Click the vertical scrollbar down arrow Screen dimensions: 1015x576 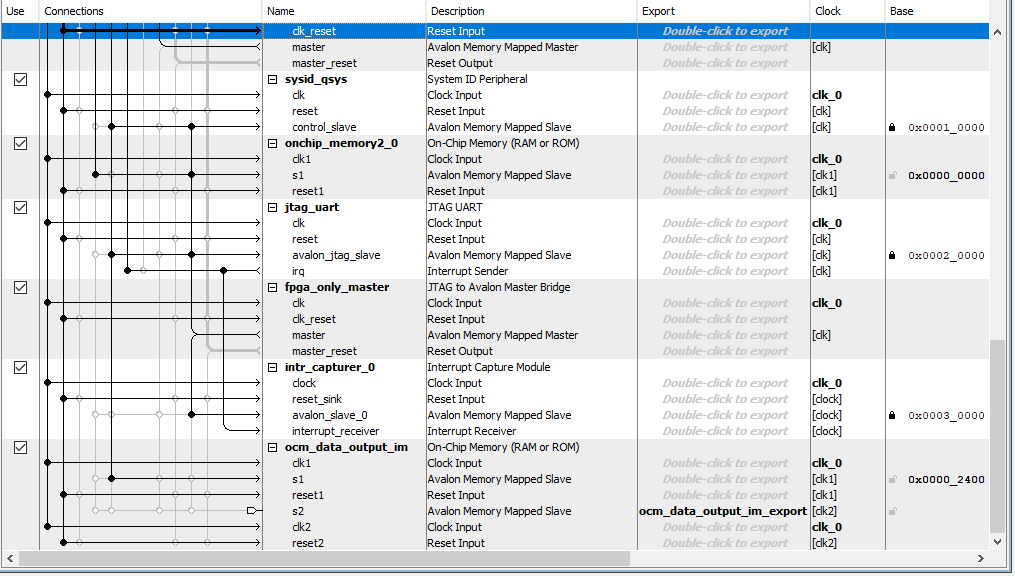(x=998, y=542)
